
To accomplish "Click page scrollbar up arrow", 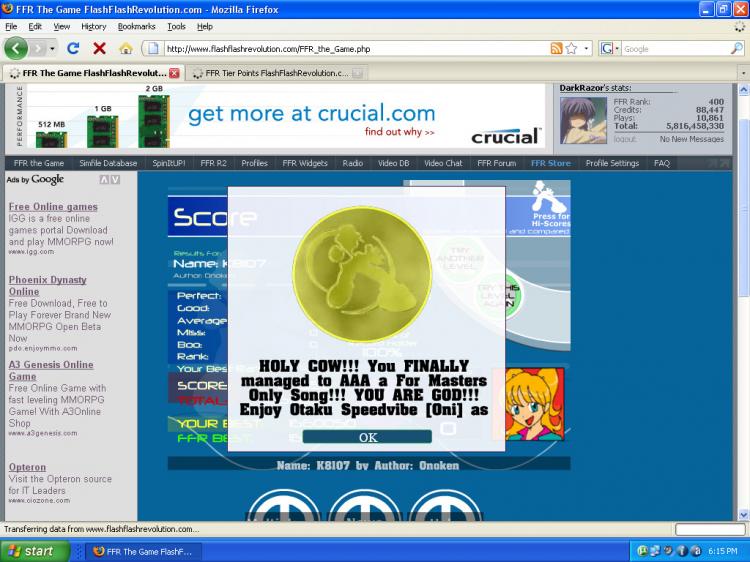I will [743, 89].
